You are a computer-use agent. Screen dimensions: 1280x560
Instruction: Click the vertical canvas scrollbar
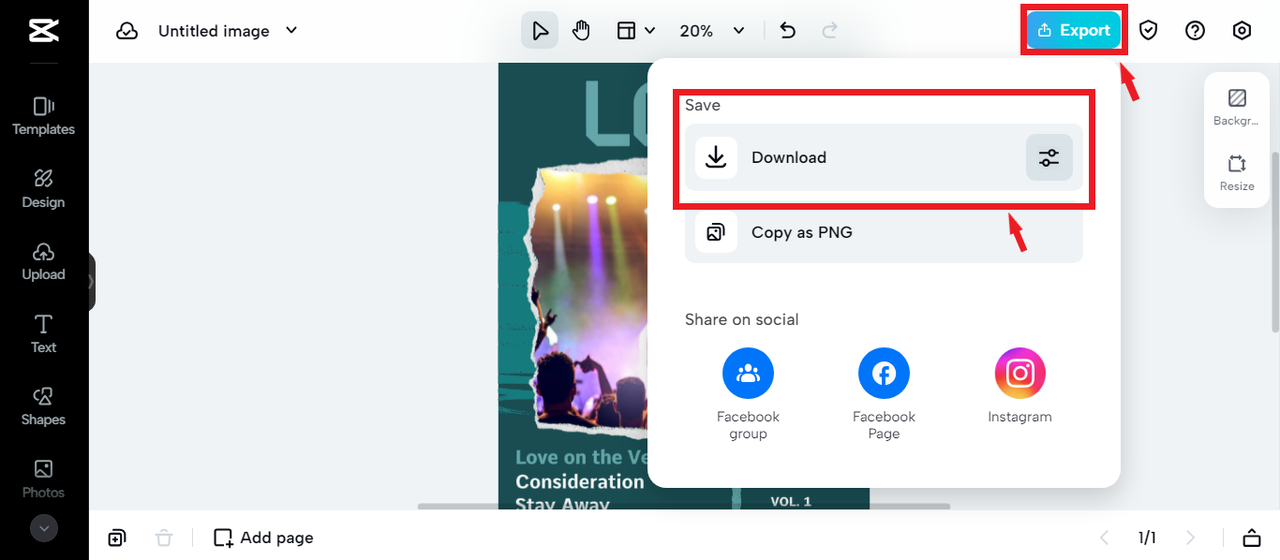tap(1274, 240)
